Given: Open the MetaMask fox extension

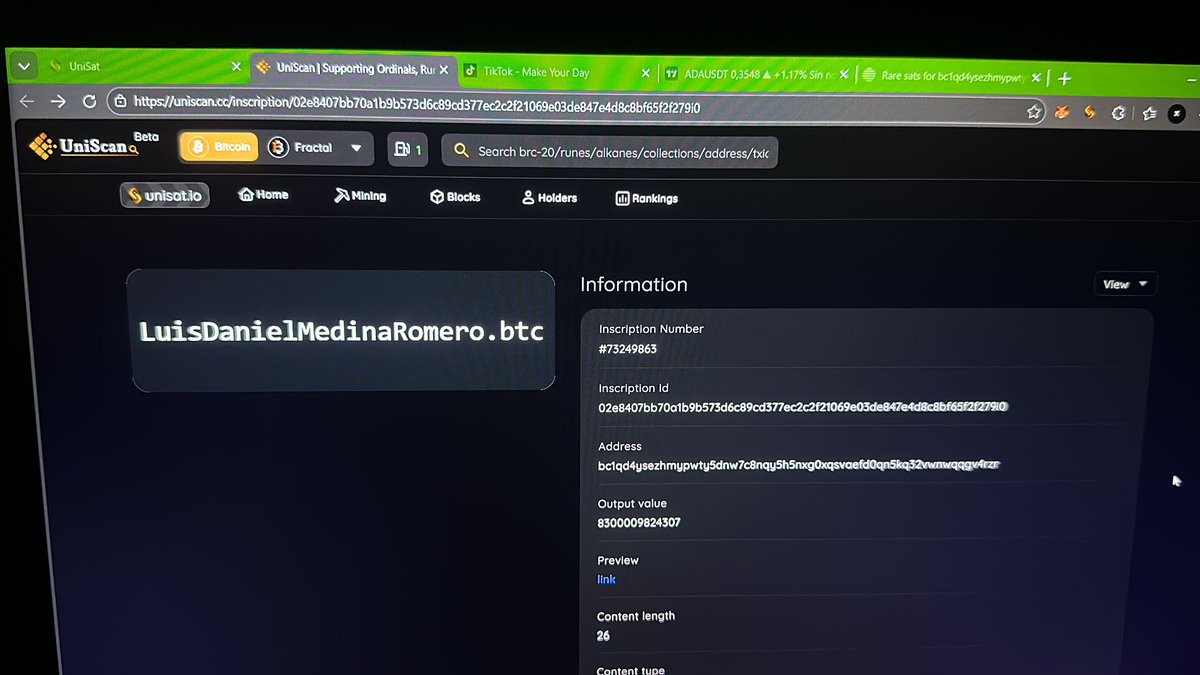Looking at the screenshot, I should pos(1064,112).
